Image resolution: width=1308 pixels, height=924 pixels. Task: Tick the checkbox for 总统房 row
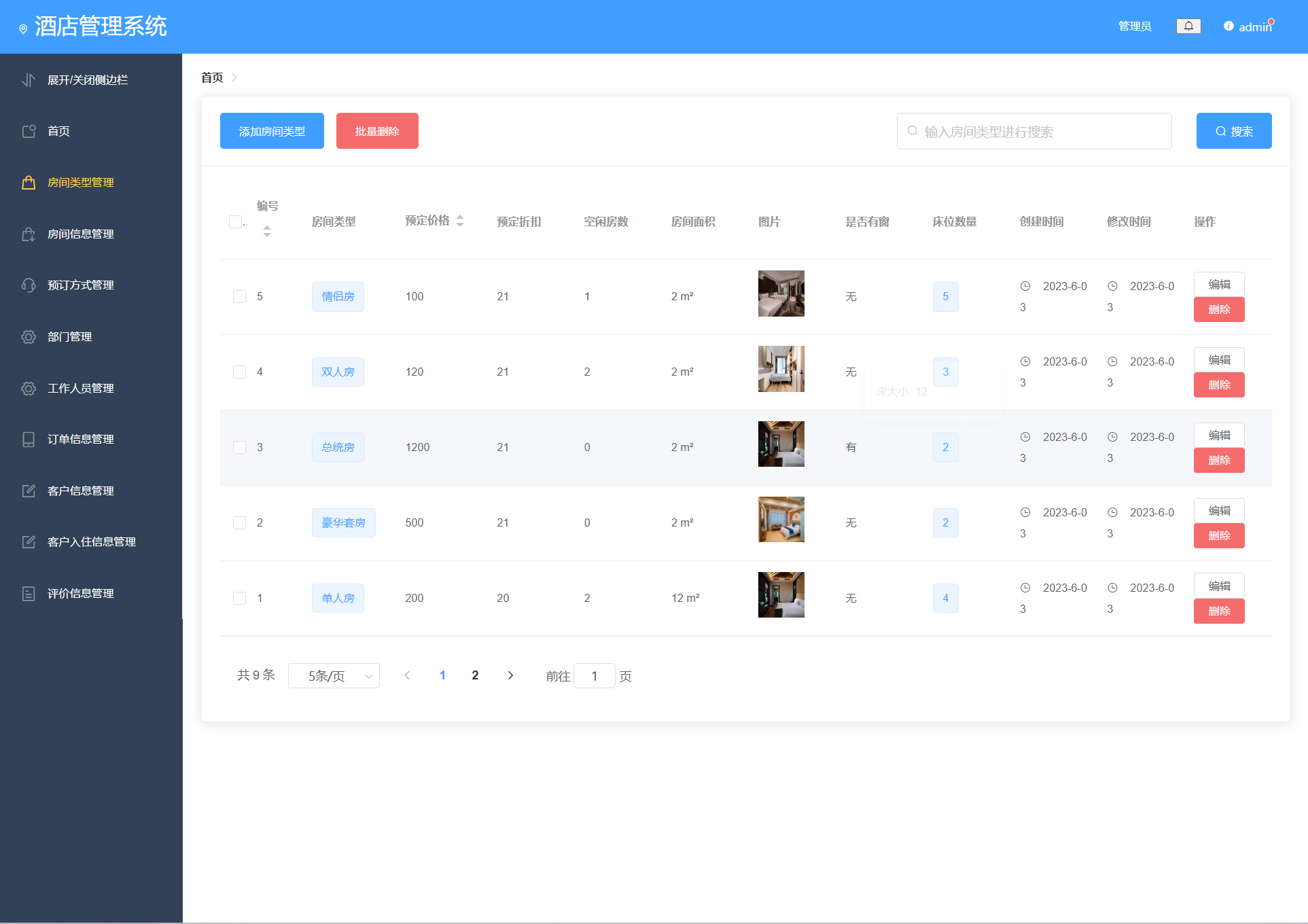coord(239,448)
